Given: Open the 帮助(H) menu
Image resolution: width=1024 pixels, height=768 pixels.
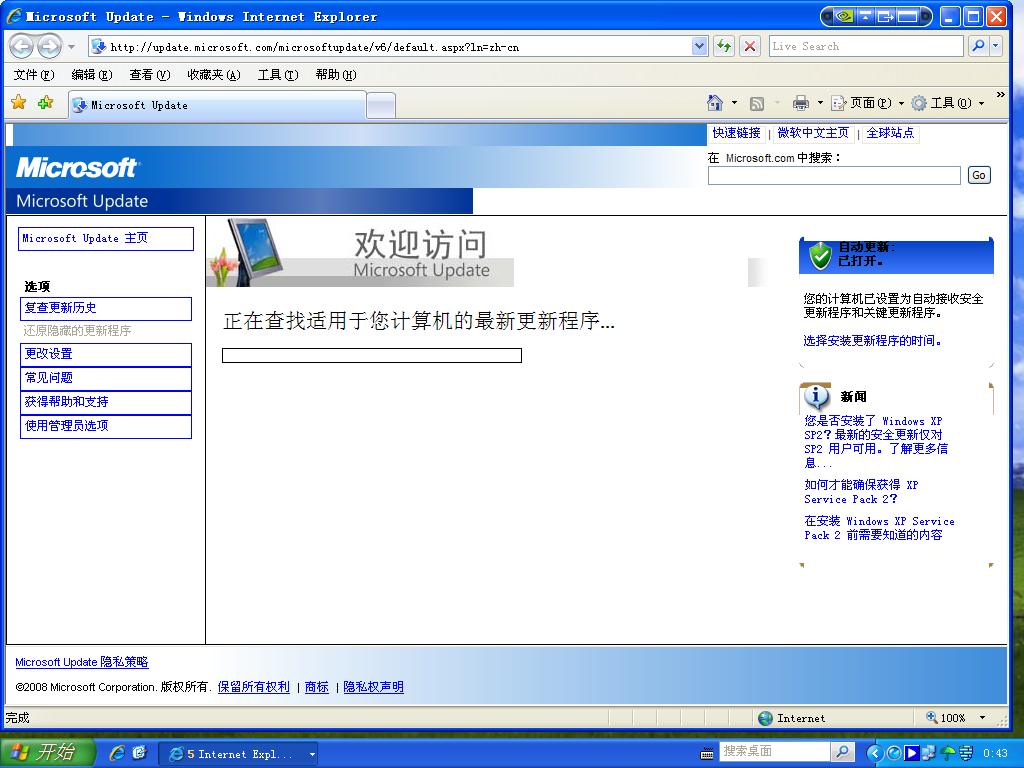Looking at the screenshot, I should tap(336, 75).
